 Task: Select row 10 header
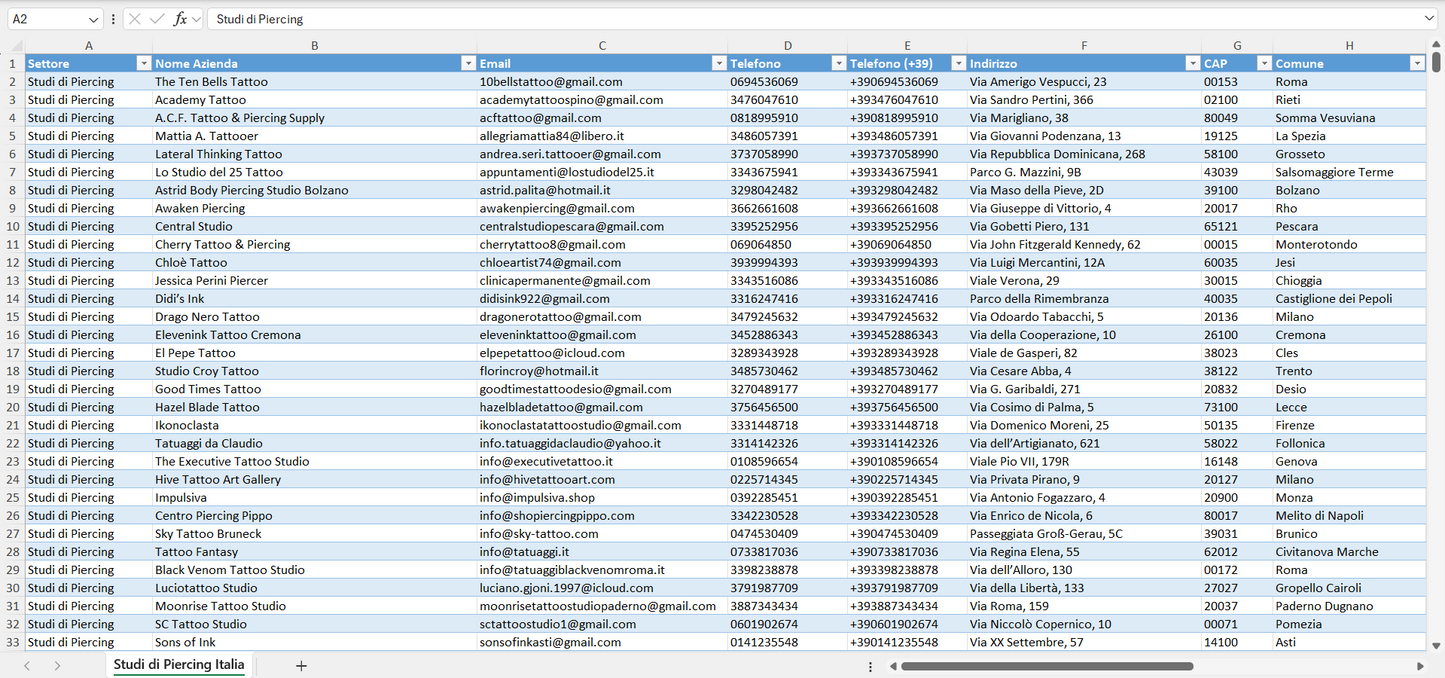(x=13, y=226)
